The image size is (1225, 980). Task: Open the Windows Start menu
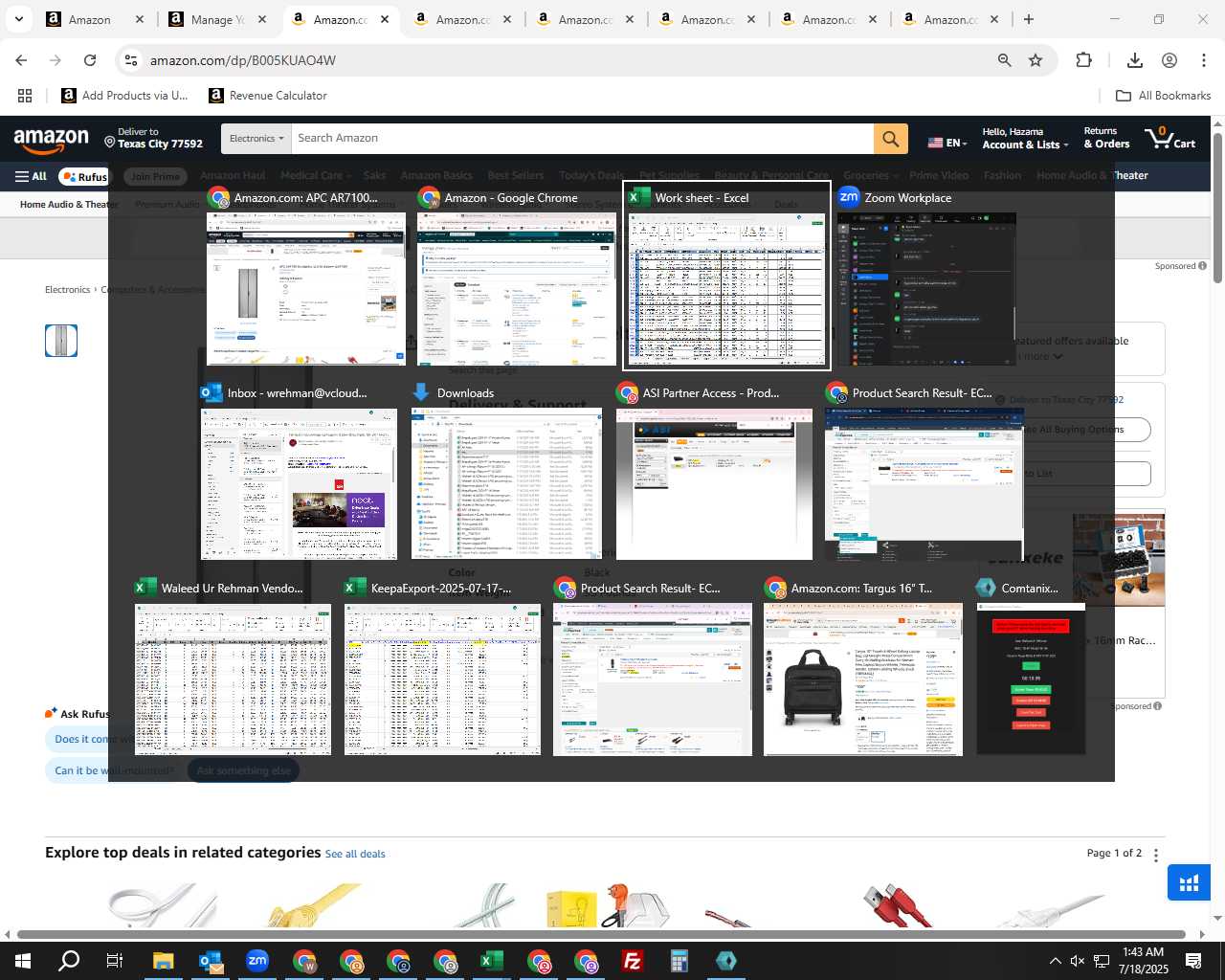23,961
